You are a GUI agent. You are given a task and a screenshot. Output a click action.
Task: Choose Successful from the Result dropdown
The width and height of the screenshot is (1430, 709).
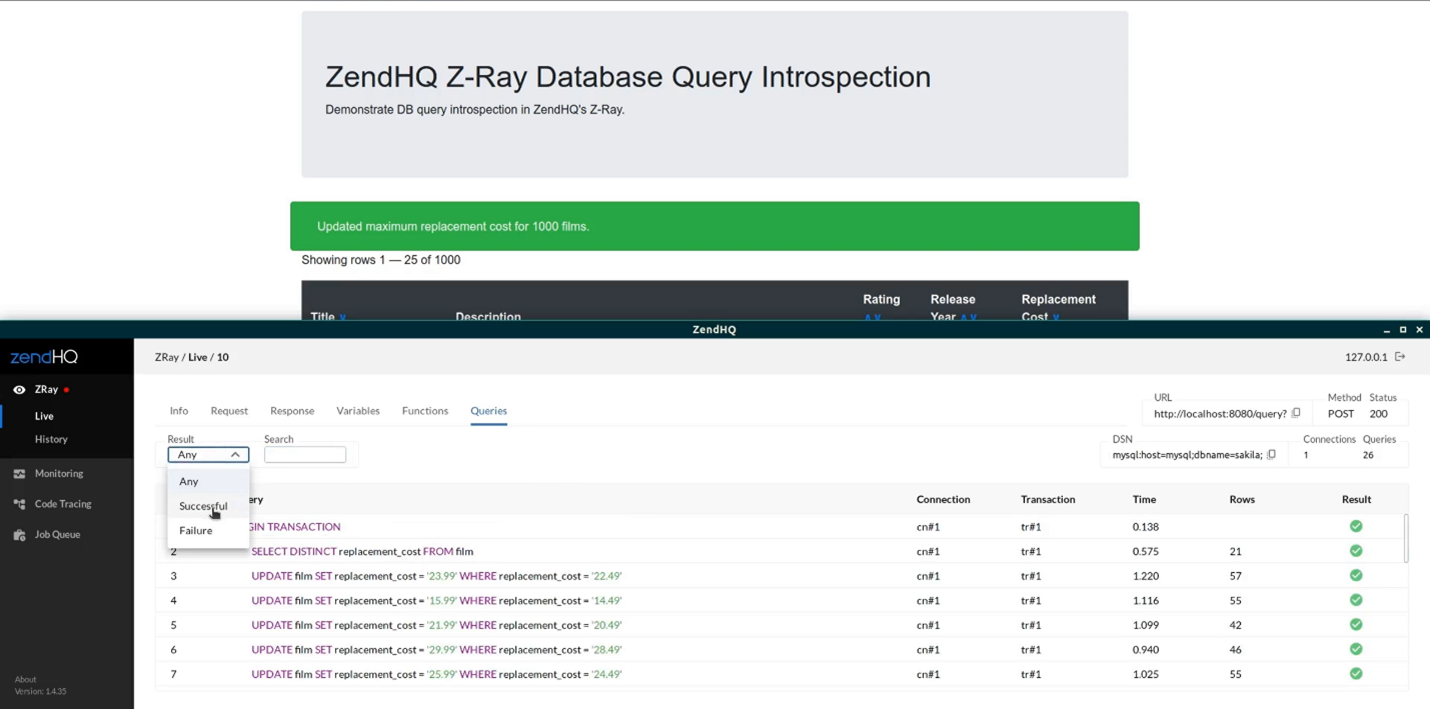204,506
